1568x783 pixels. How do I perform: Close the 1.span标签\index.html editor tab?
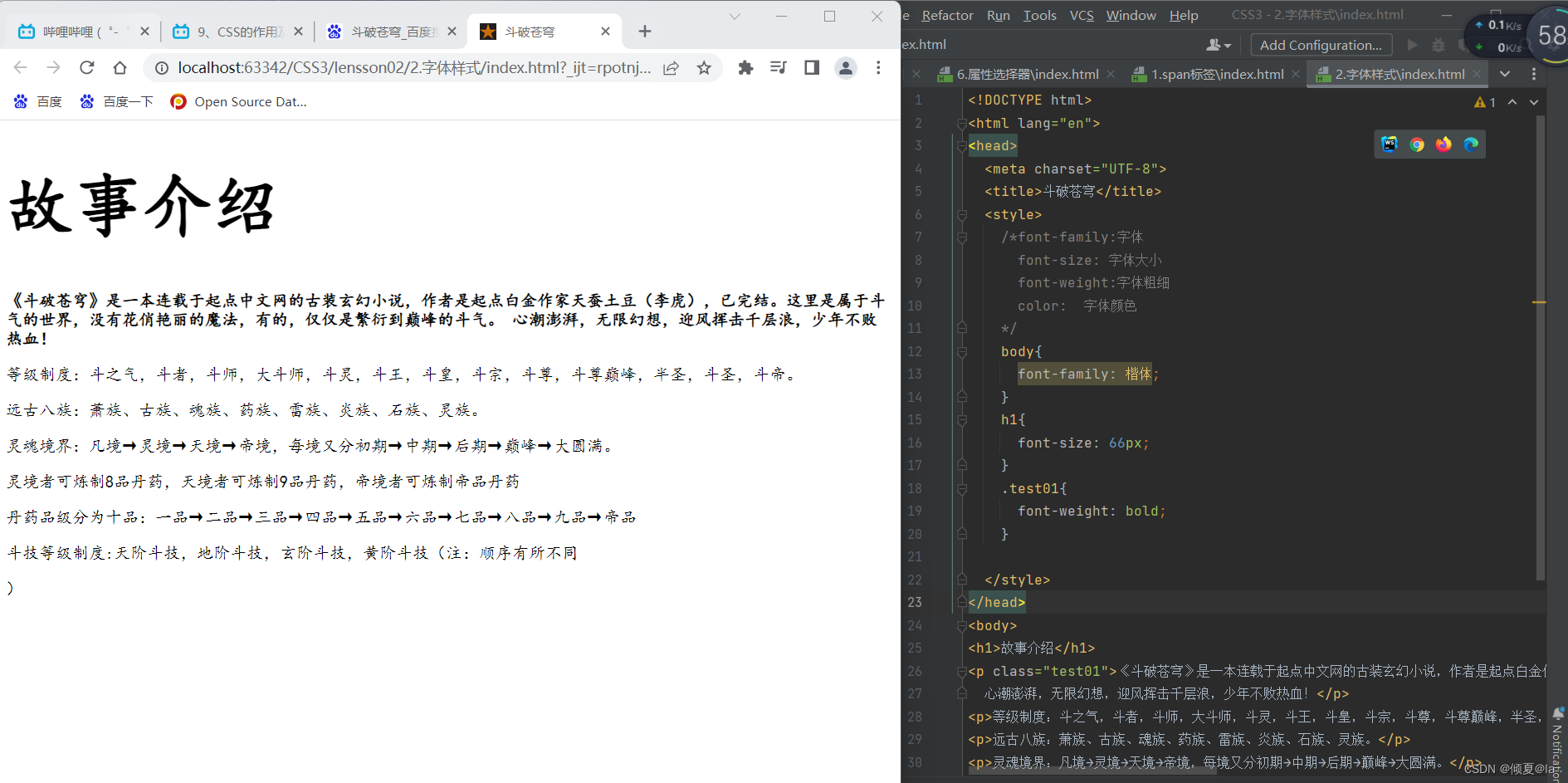coord(1296,75)
